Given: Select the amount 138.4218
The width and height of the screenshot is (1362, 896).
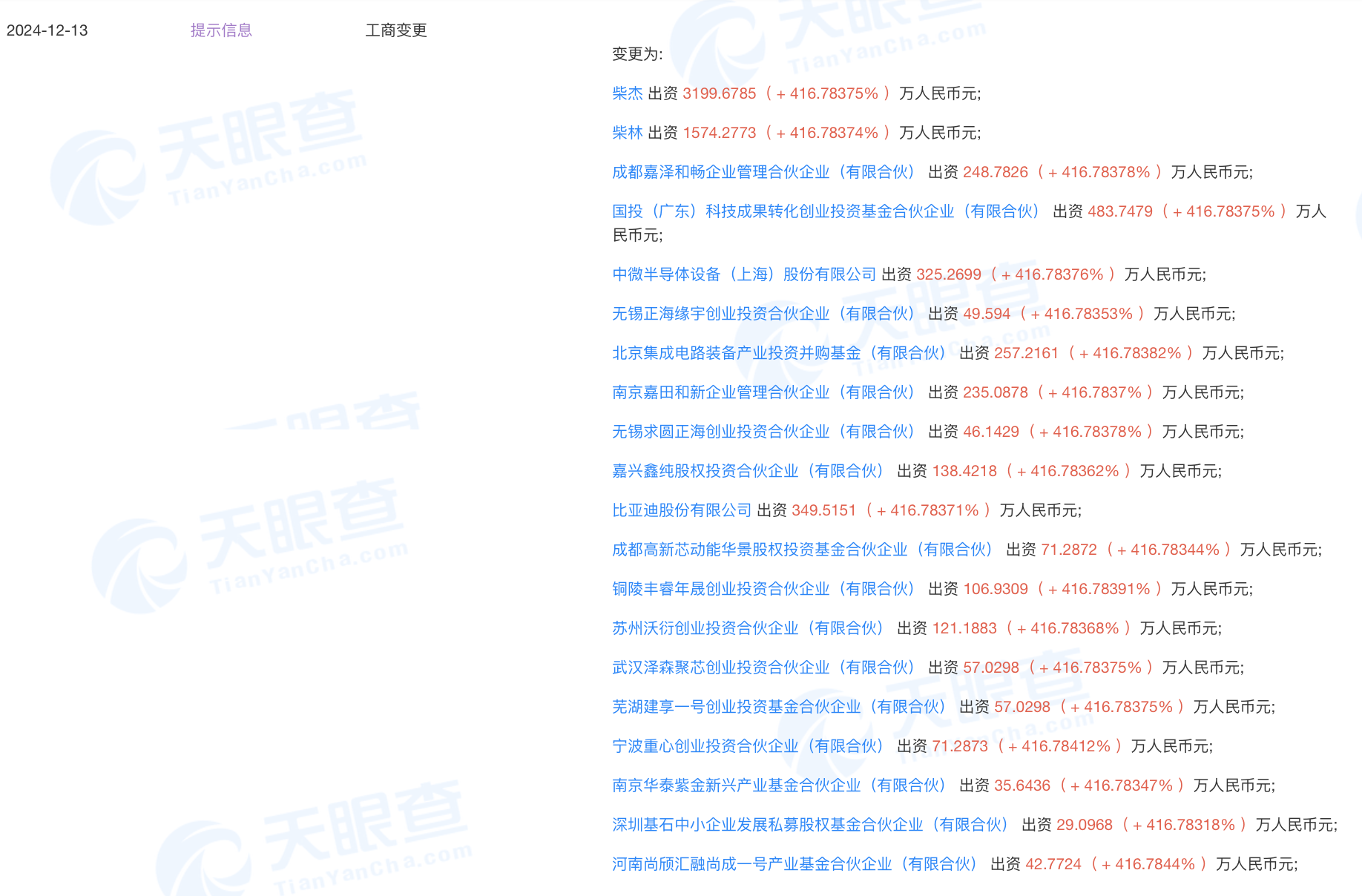Looking at the screenshot, I should pos(964,471).
